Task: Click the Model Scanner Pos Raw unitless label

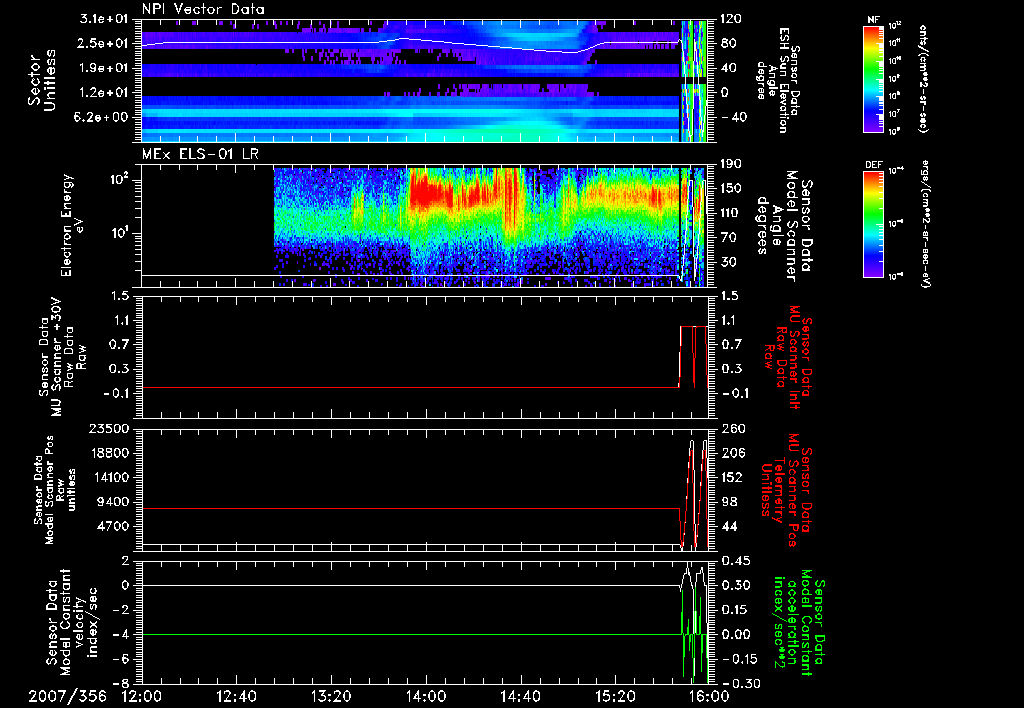Action: 56,490
